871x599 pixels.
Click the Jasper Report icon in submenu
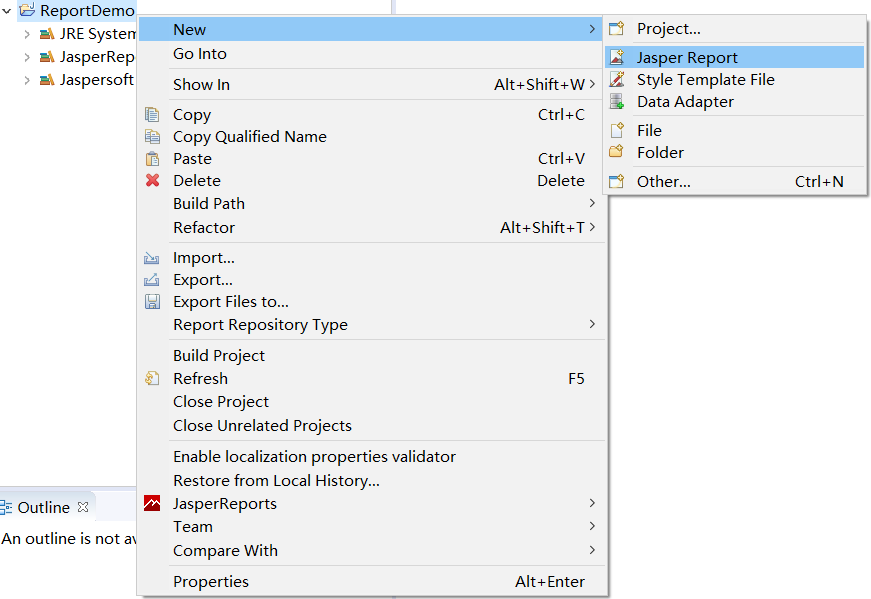pos(617,58)
